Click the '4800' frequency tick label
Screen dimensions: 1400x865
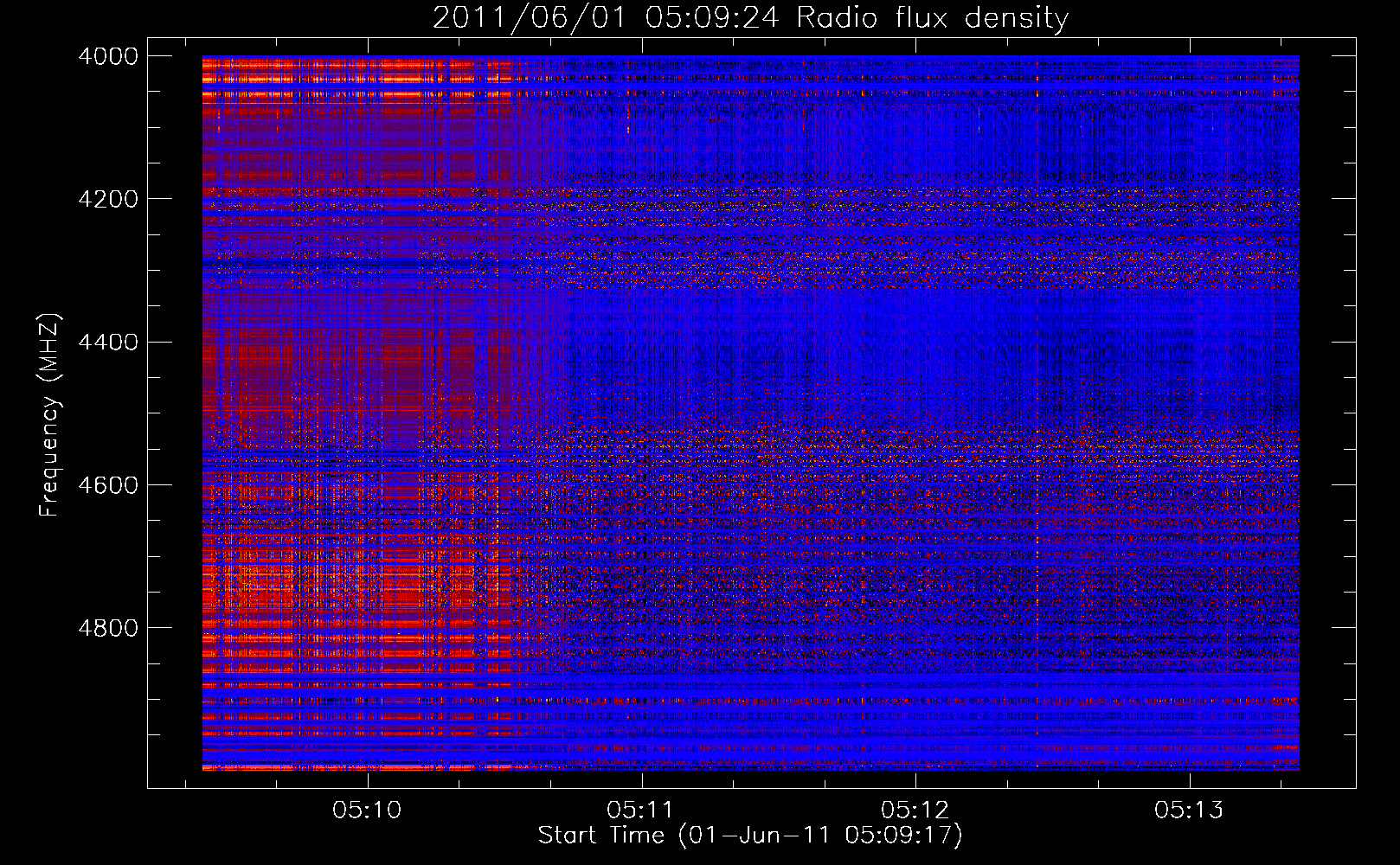pyautogui.click(x=108, y=627)
